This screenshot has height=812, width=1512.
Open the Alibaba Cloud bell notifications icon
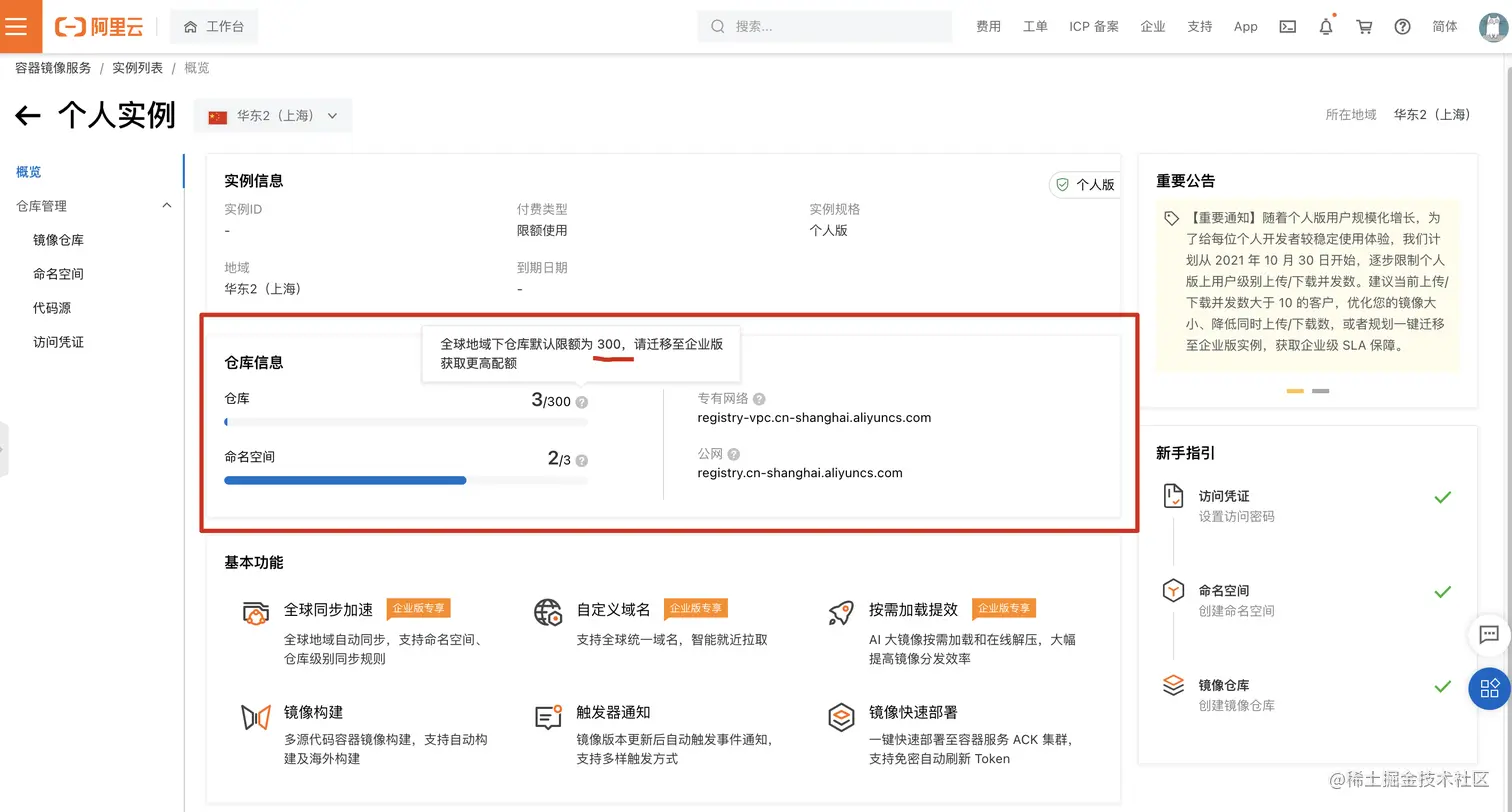1325,27
